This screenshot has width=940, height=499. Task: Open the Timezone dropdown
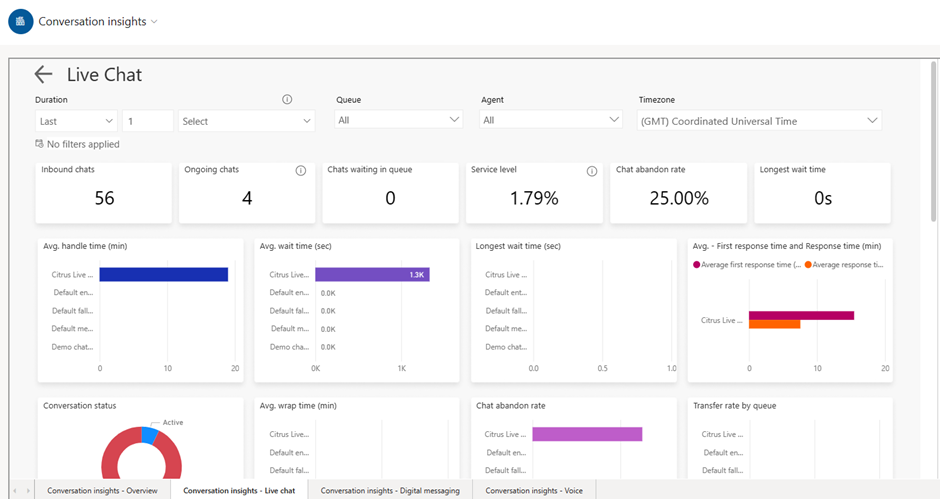coord(759,121)
